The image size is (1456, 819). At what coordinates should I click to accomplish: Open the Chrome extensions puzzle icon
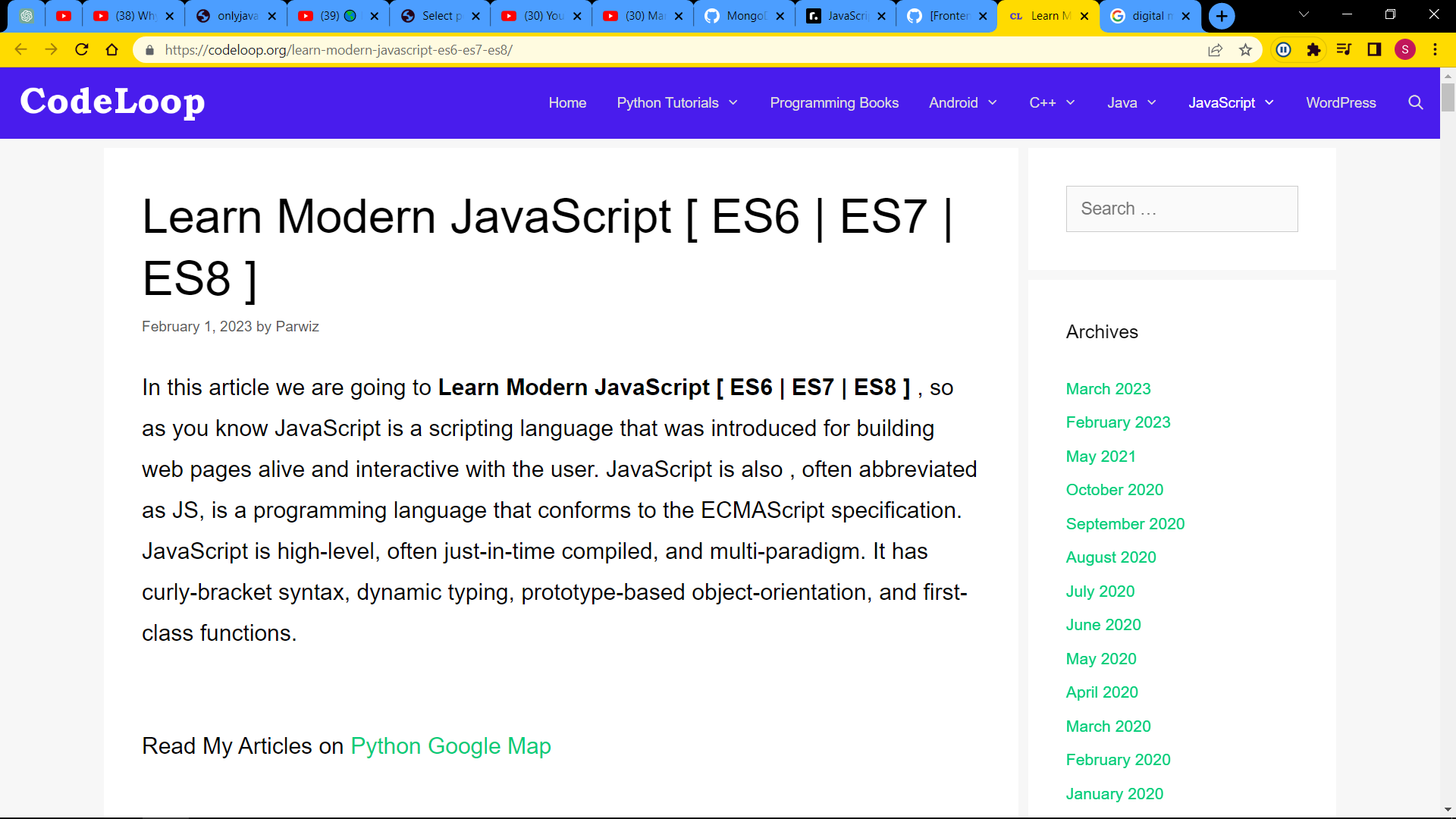[x=1313, y=49]
